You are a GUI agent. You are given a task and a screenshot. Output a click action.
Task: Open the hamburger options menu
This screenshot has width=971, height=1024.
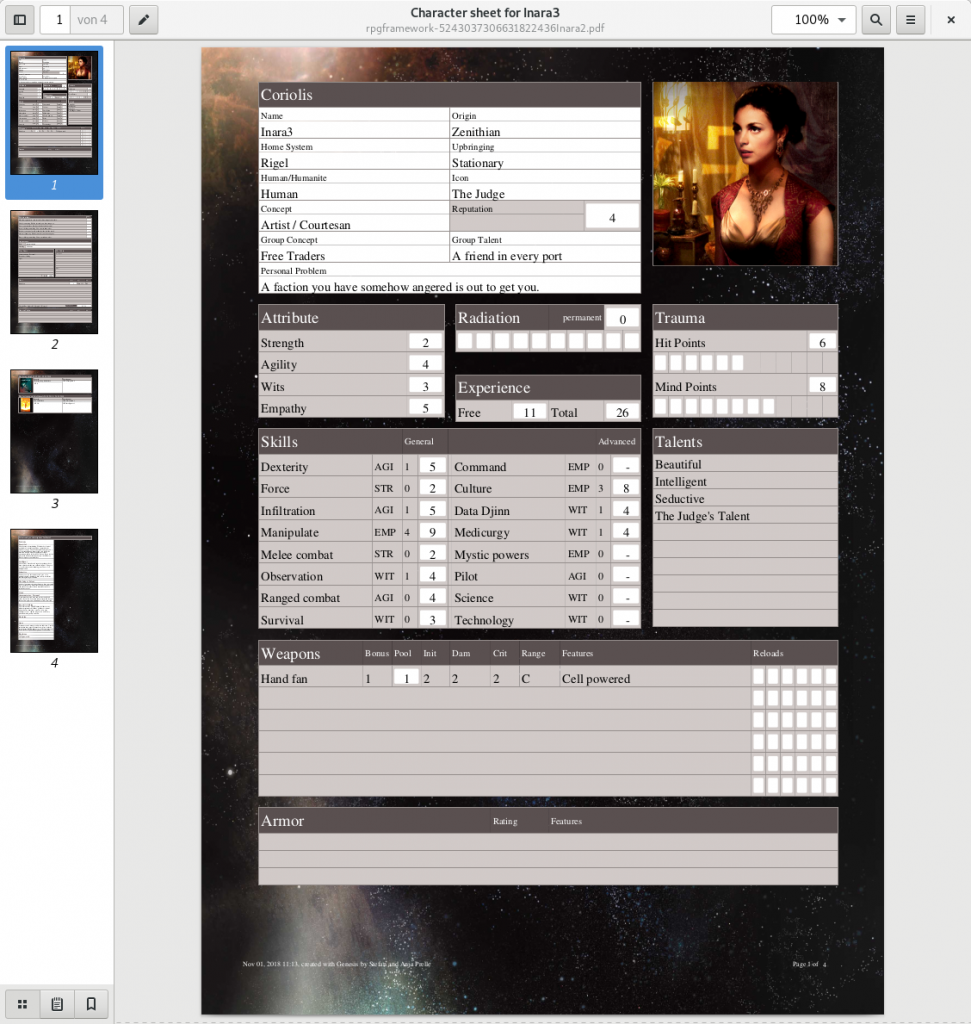pos(912,19)
